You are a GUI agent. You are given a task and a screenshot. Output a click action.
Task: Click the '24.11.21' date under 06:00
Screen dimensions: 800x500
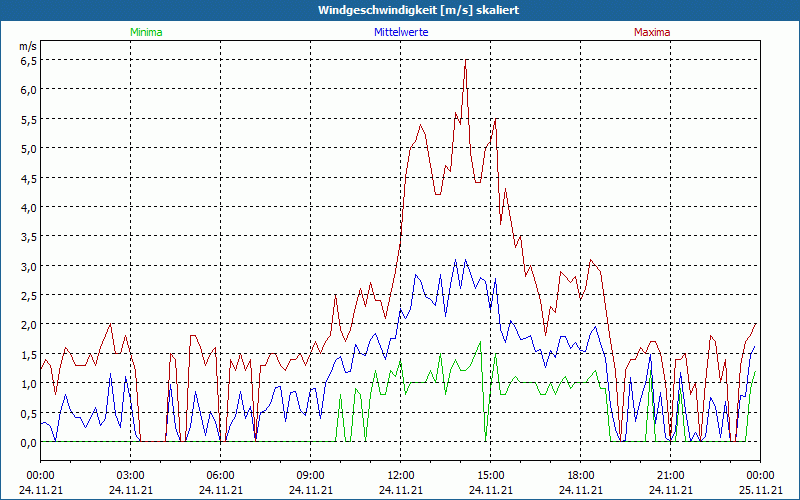coord(220,490)
